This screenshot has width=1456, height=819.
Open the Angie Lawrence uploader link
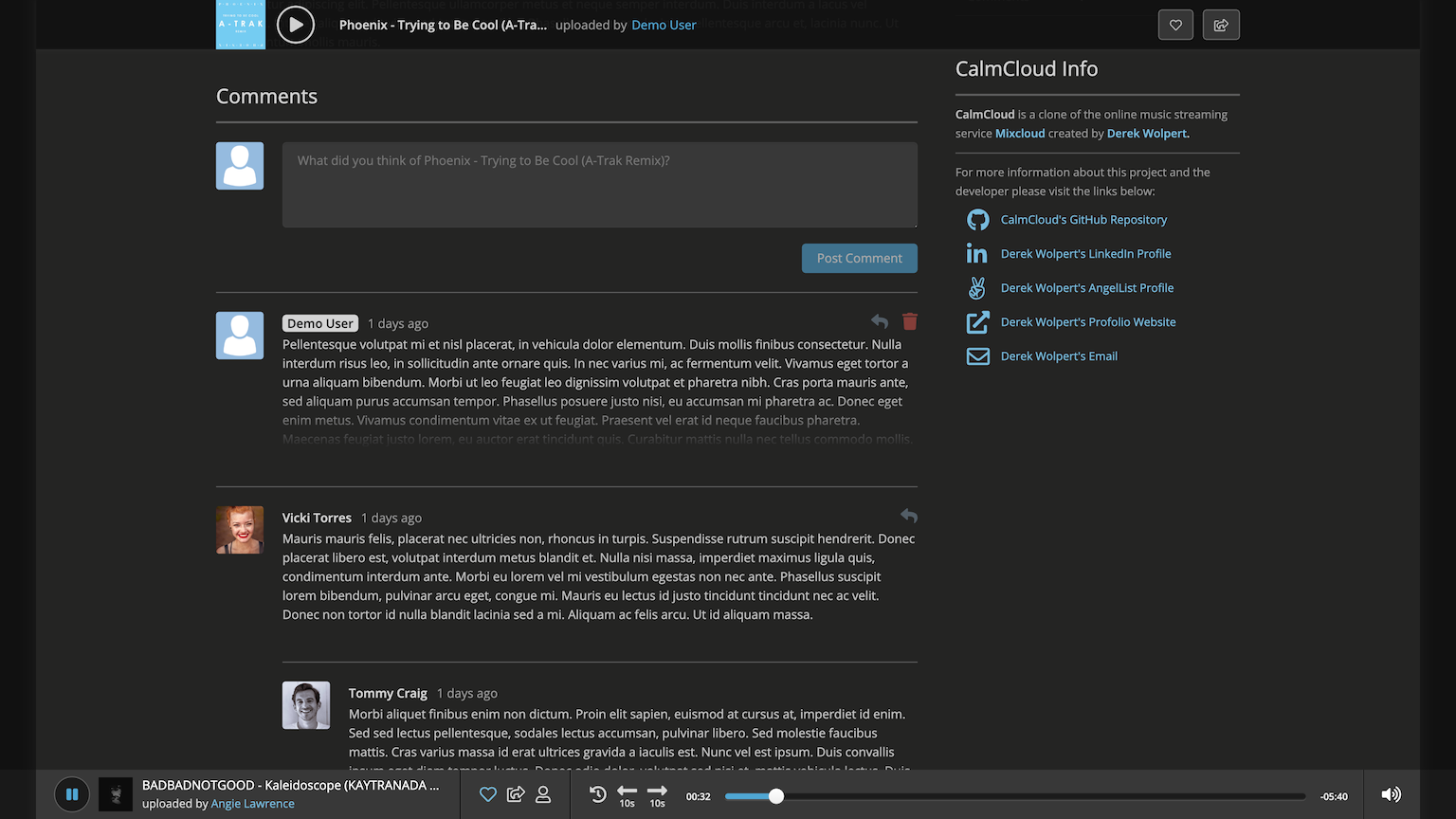[252, 804]
